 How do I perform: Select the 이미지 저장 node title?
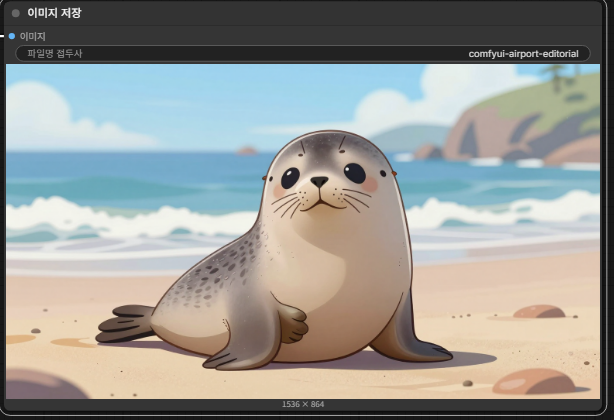click(54, 13)
